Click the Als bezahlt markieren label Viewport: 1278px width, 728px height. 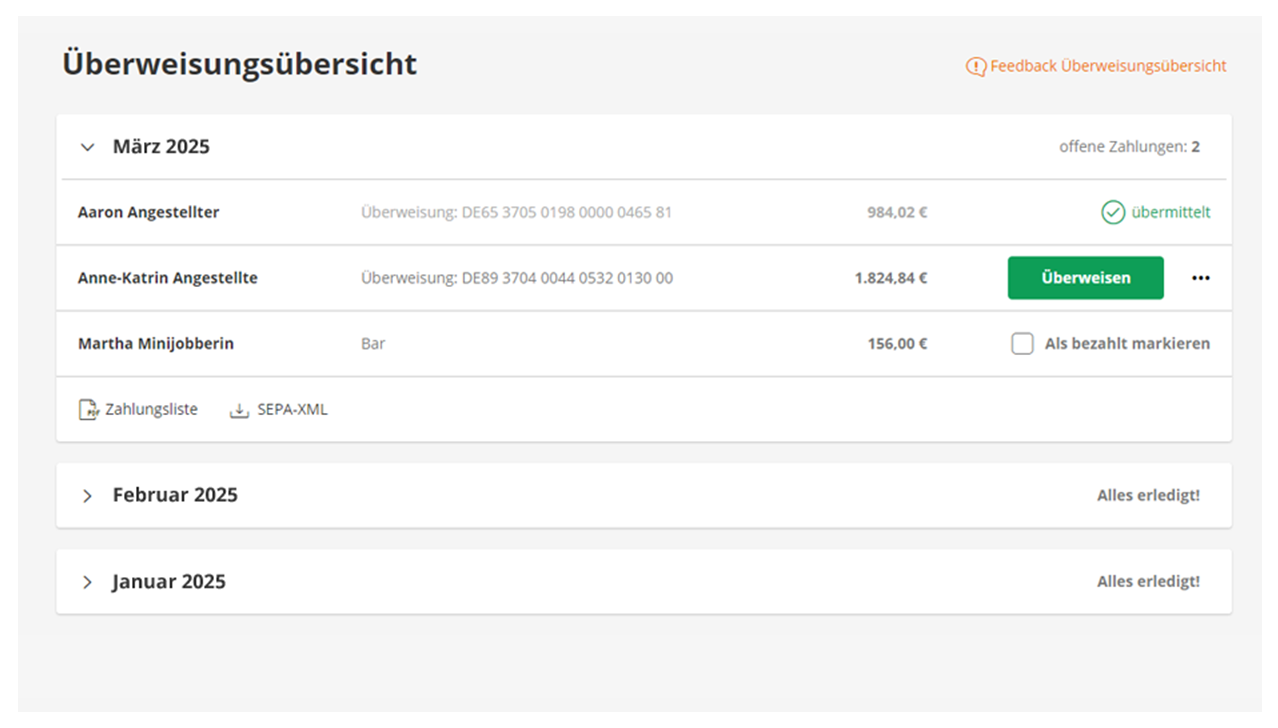coord(1127,344)
